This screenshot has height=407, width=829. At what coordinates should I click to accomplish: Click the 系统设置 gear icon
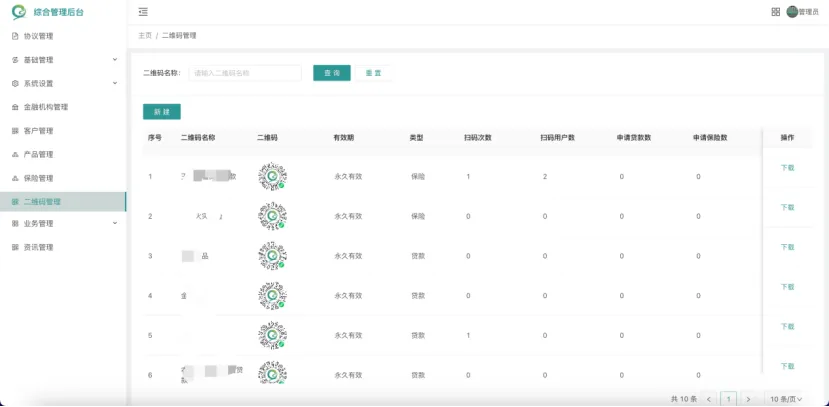click(15, 84)
